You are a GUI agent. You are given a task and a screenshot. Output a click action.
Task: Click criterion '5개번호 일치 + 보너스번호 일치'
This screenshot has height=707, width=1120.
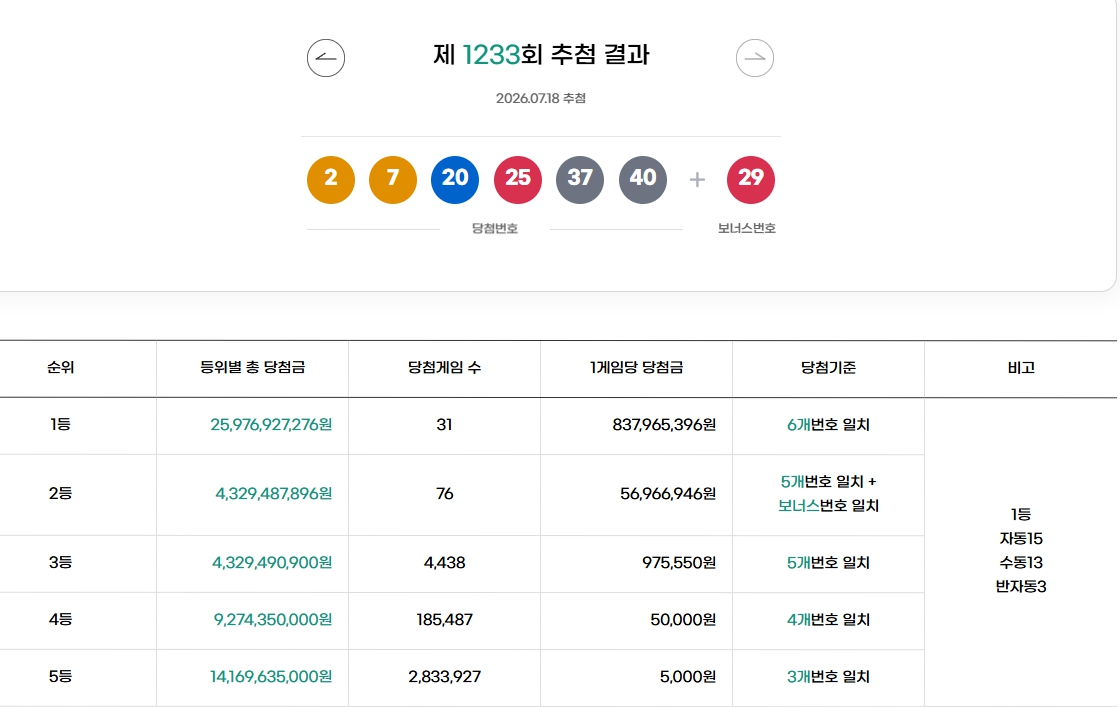tap(829, 493)
